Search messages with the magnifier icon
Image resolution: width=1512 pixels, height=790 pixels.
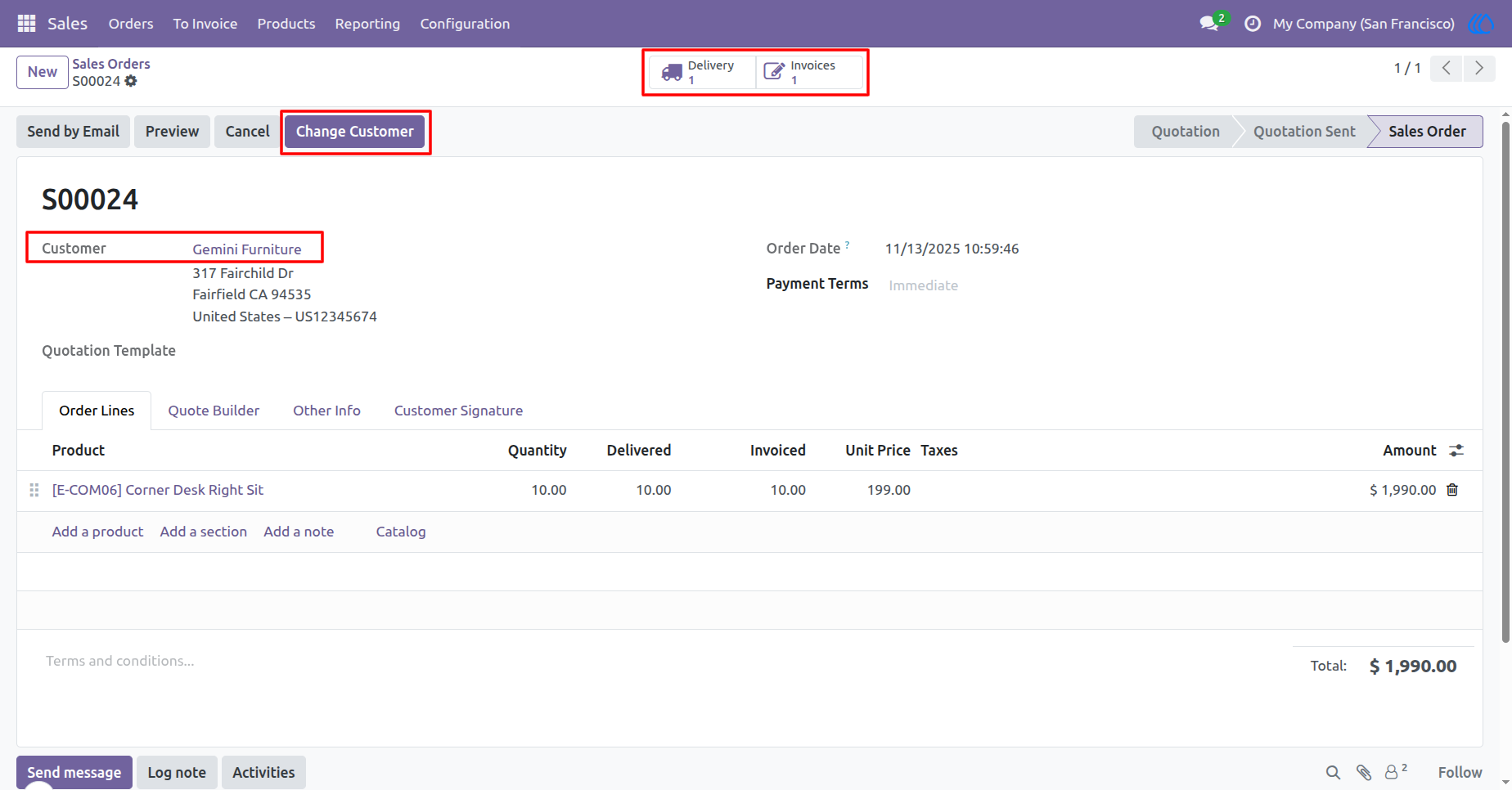pyautogui.click(x=1333, y=772)
